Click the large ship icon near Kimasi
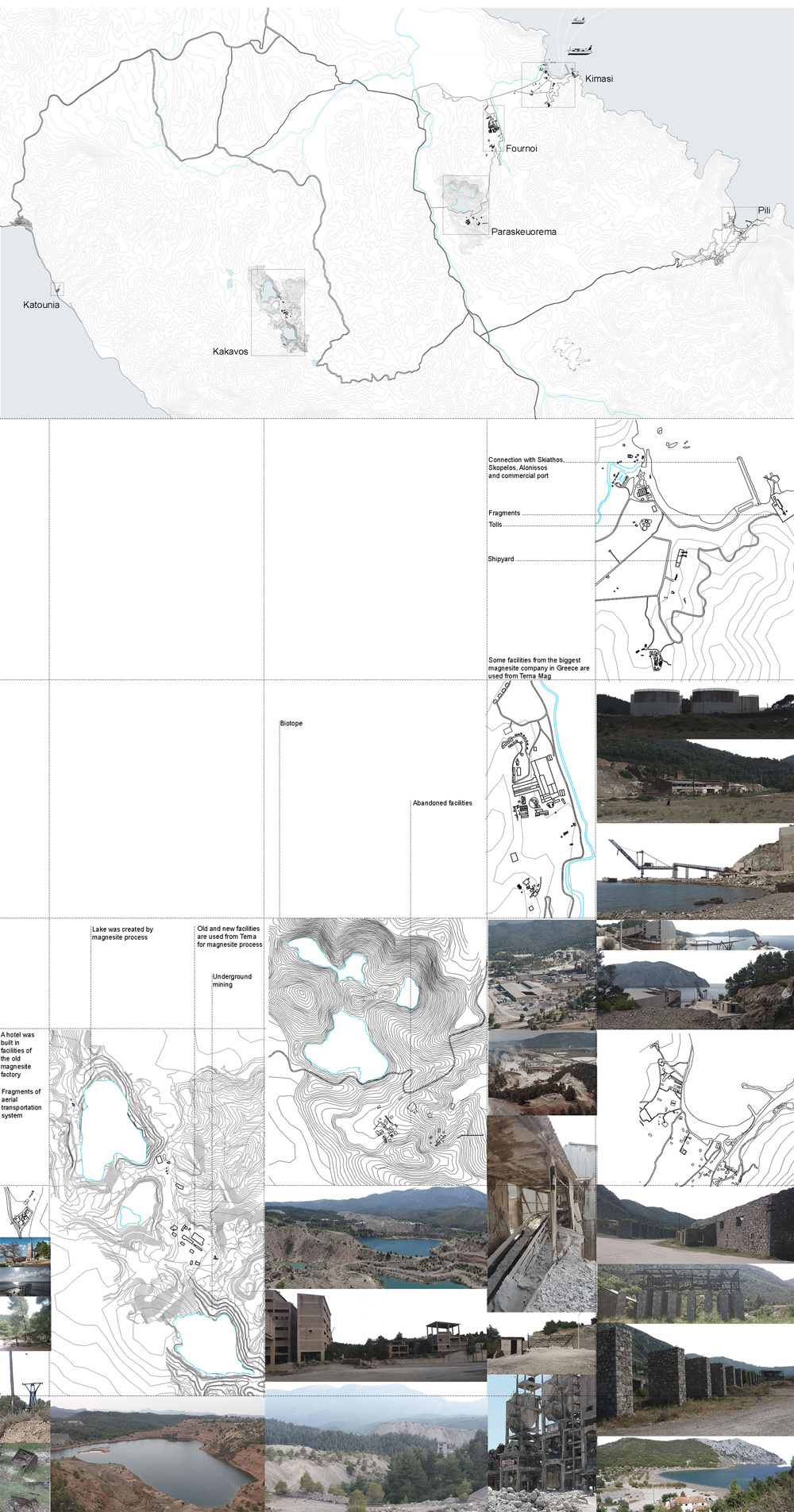The height and width of the screenshot is (1512, 794). pos(580,51)
